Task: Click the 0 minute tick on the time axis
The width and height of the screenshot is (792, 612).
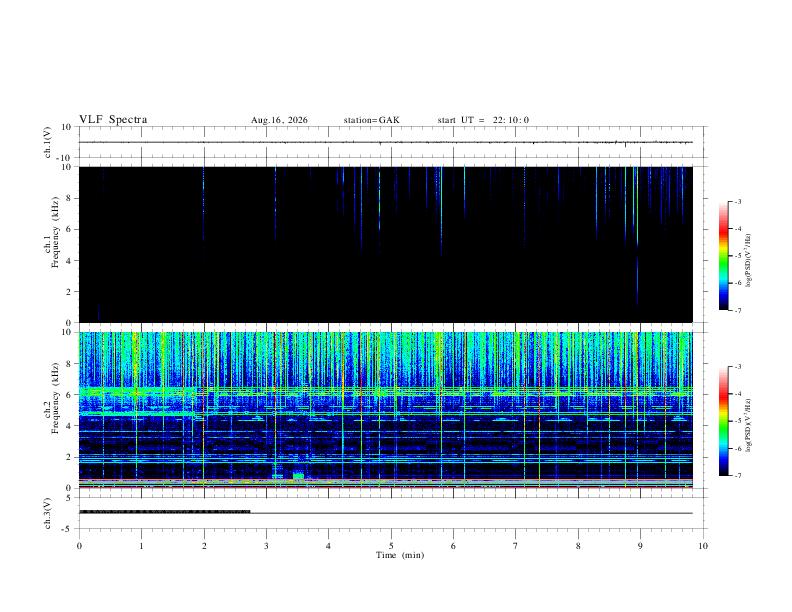Action: click(79, 546)
